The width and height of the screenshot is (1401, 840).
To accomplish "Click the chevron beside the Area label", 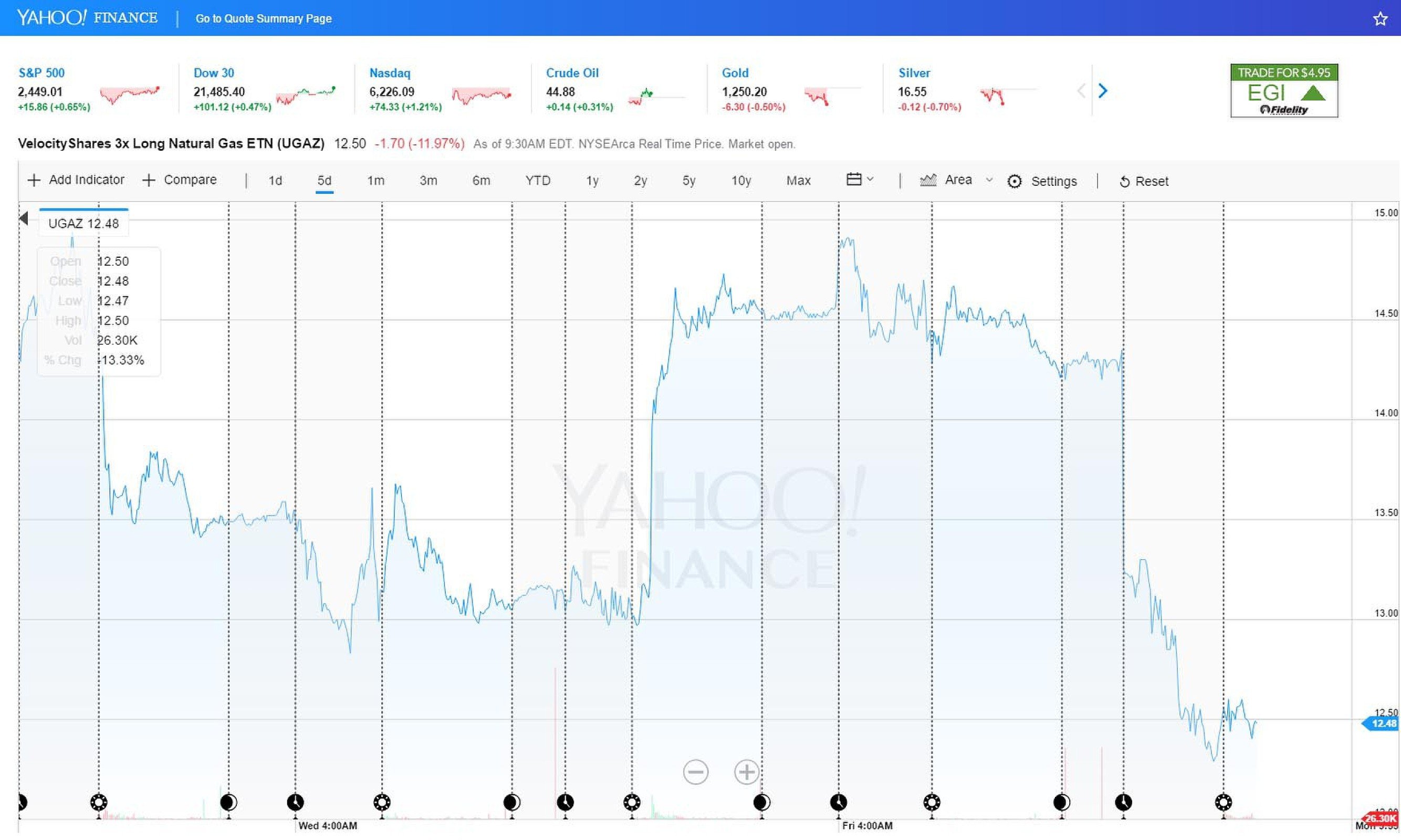I will [x=989, y=180].
